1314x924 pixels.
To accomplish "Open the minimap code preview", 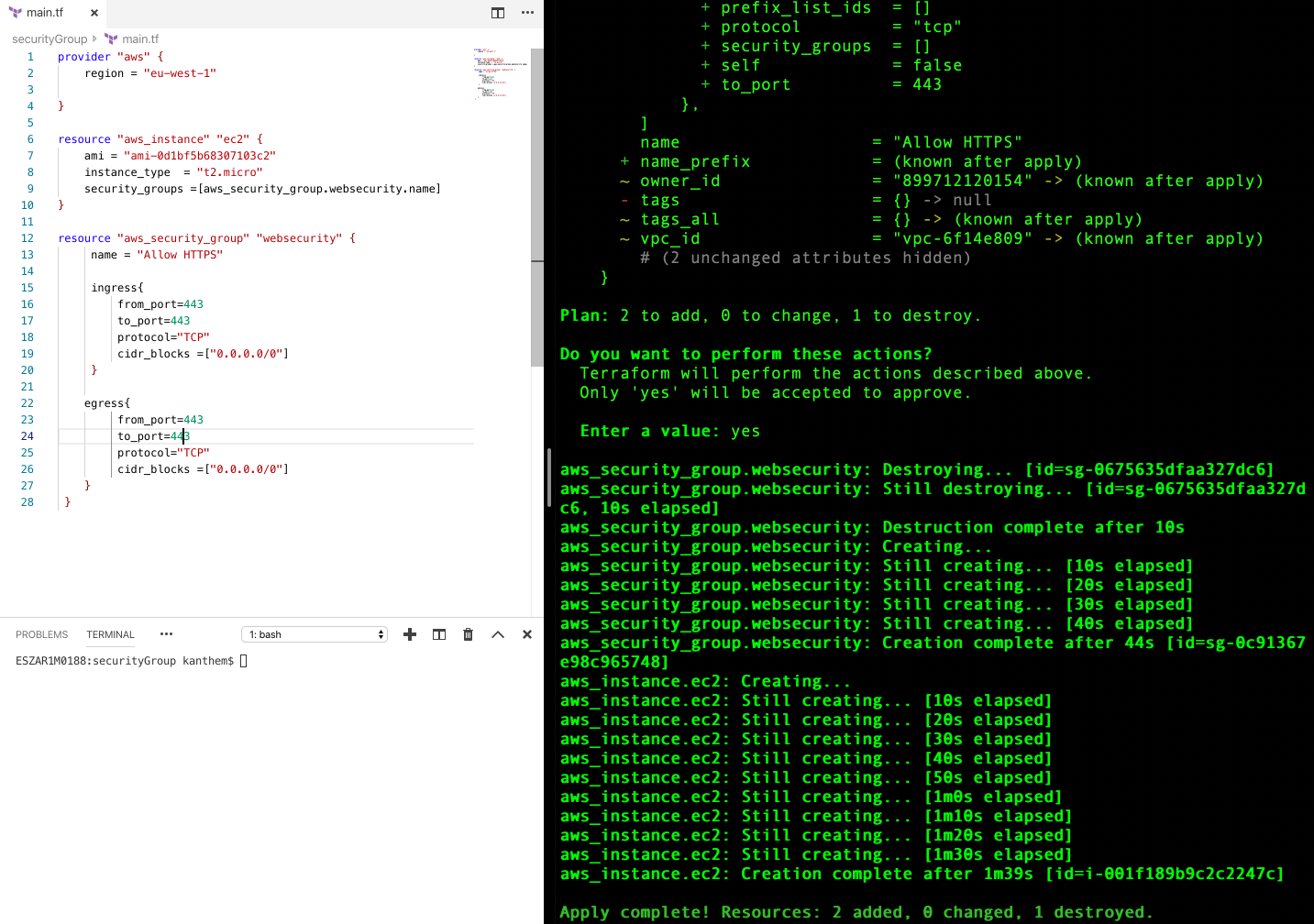I will [x=500, y=73].
